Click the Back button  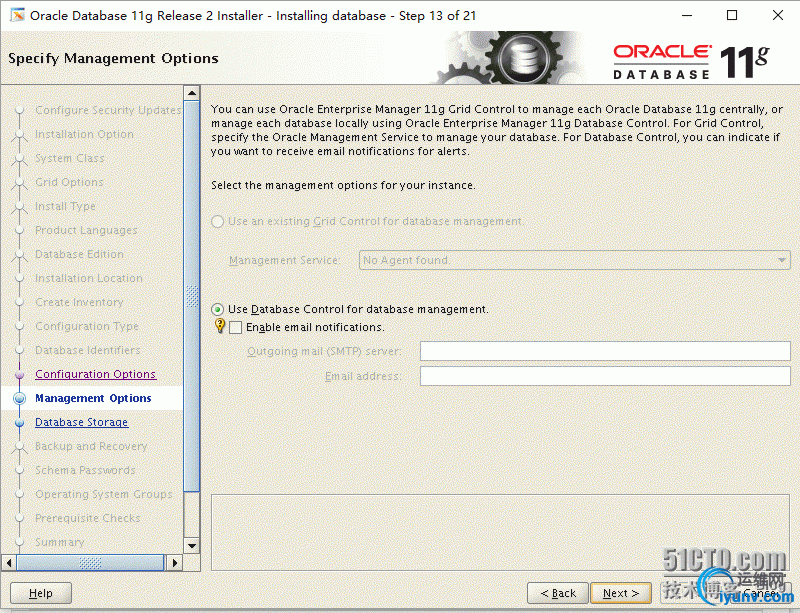(x=558, y=593)
